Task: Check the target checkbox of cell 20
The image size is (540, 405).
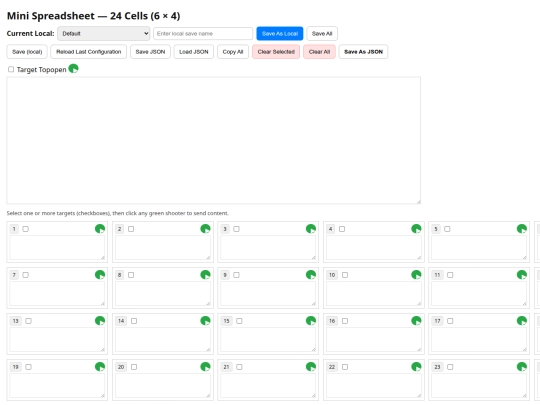Action: [x=134, y=367]
